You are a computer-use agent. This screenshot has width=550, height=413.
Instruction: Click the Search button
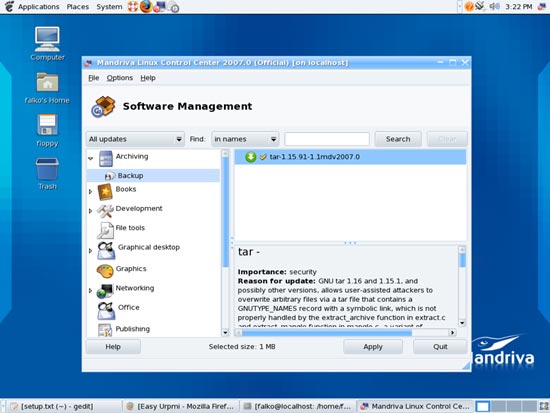click(x=398, y=139)
